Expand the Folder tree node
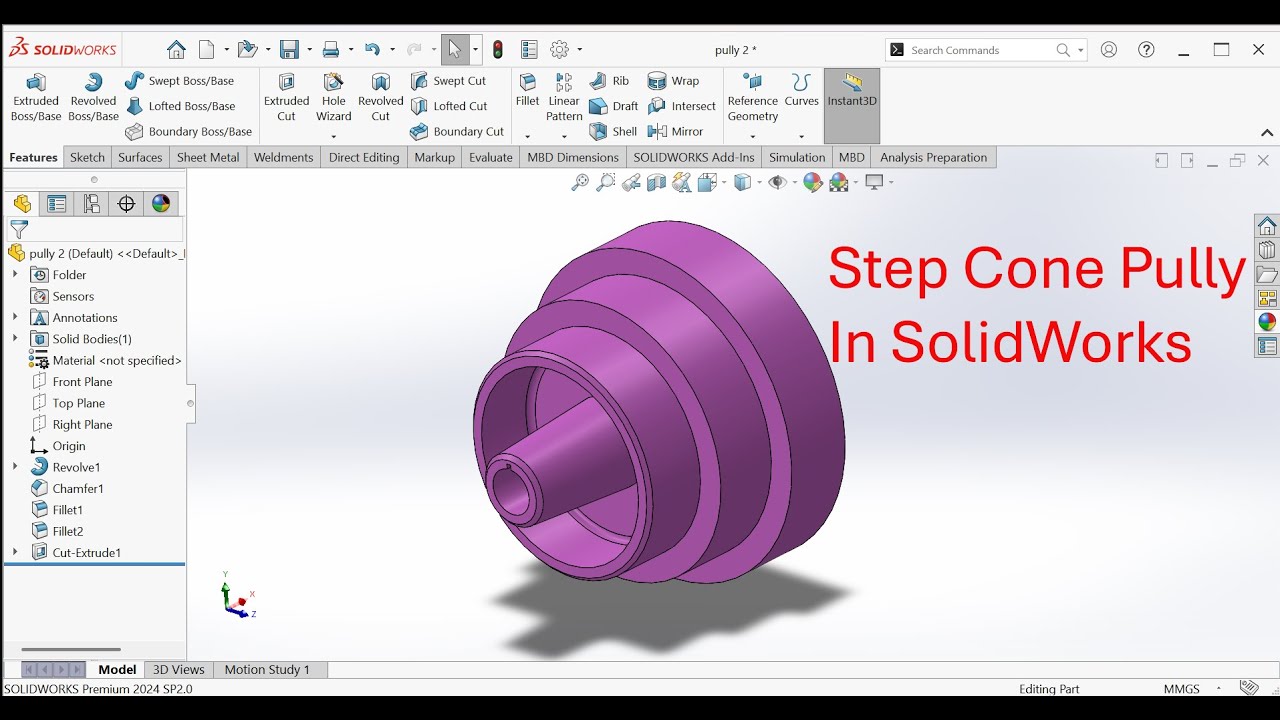1280x720 pixels. point(15,274)
